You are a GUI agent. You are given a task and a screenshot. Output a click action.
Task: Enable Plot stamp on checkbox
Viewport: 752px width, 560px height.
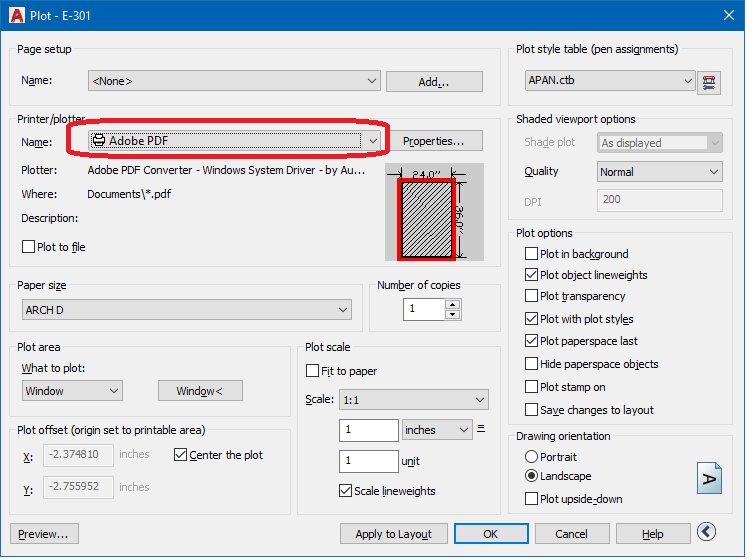pyautogui.click(x=531, y=386)
